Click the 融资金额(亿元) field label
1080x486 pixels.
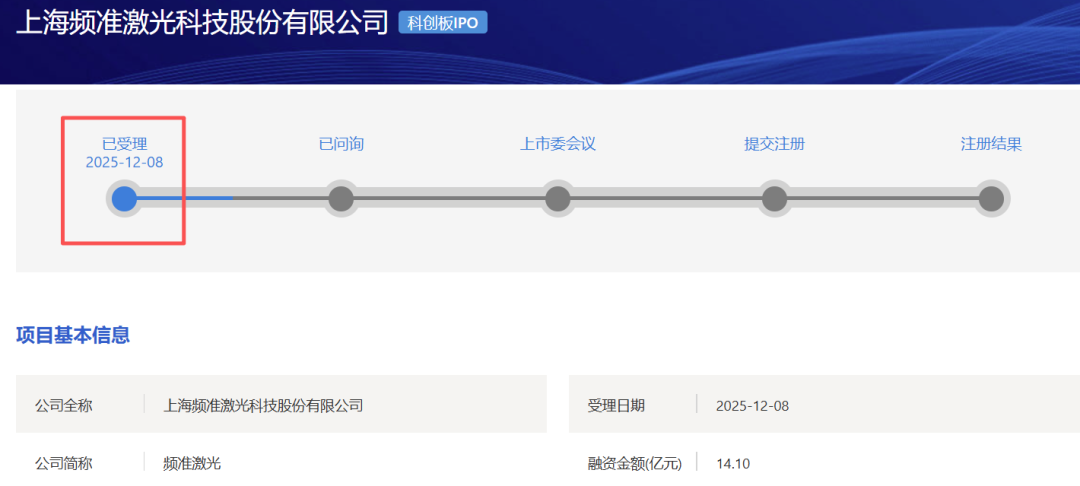point(634,464)
